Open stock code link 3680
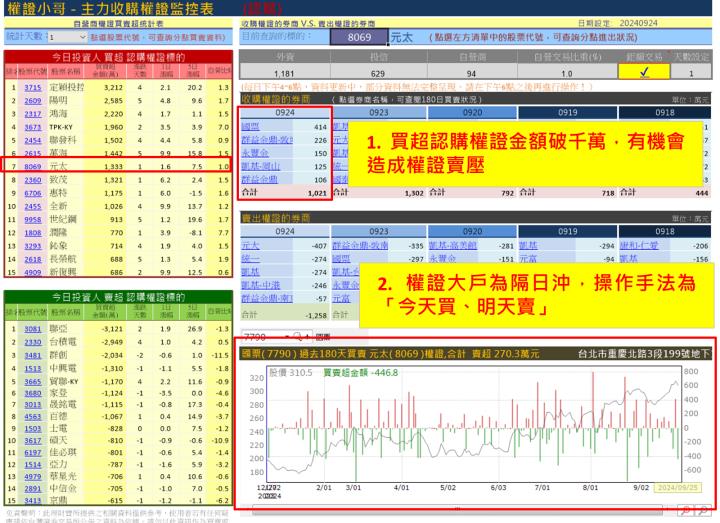Screen dimensions: 720x523 click(x=33, y=394)
